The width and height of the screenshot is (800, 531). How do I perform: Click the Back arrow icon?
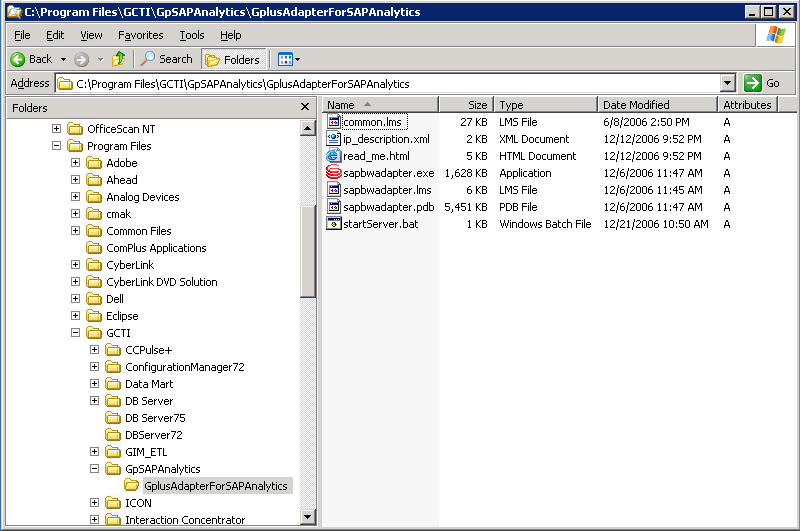tap(18, 59)
